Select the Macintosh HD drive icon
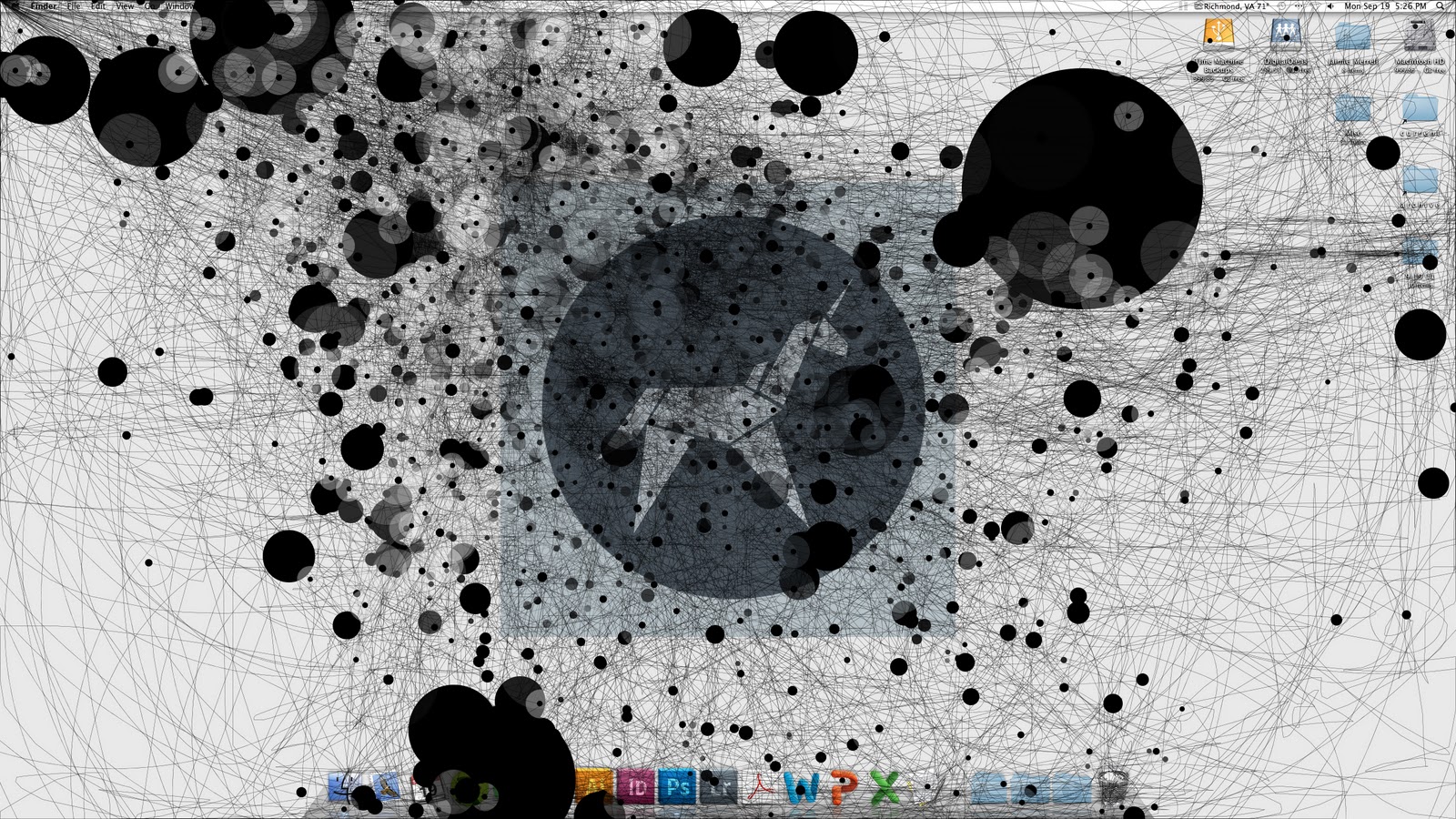The width and height of the screenshot is (1456, 819). click(x=1419, y=36)
